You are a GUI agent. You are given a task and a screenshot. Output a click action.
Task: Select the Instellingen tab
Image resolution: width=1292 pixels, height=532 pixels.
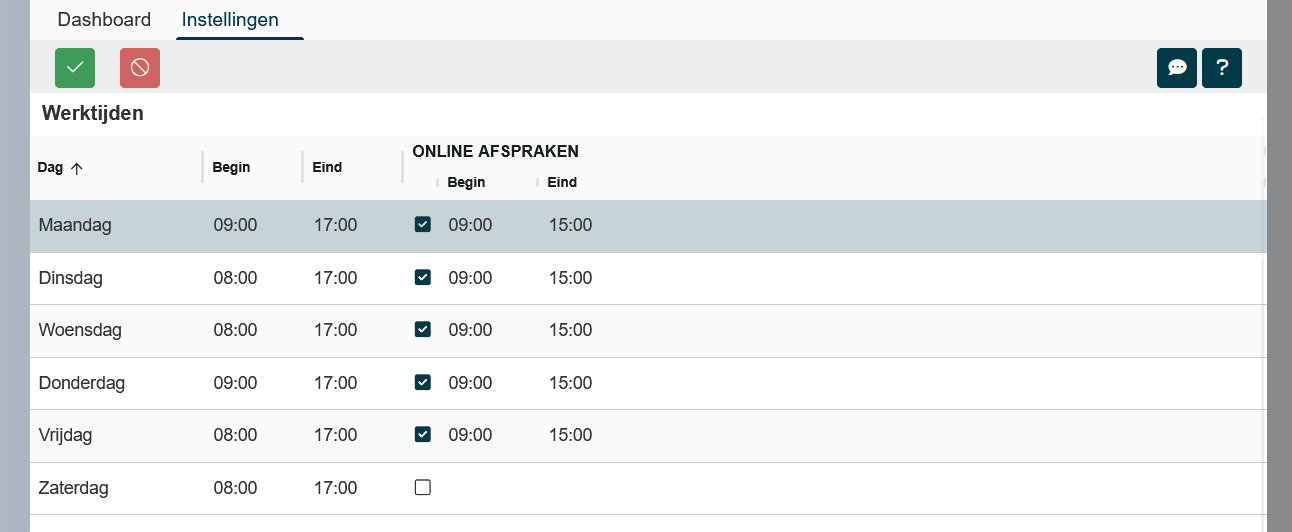pos(230,20)
